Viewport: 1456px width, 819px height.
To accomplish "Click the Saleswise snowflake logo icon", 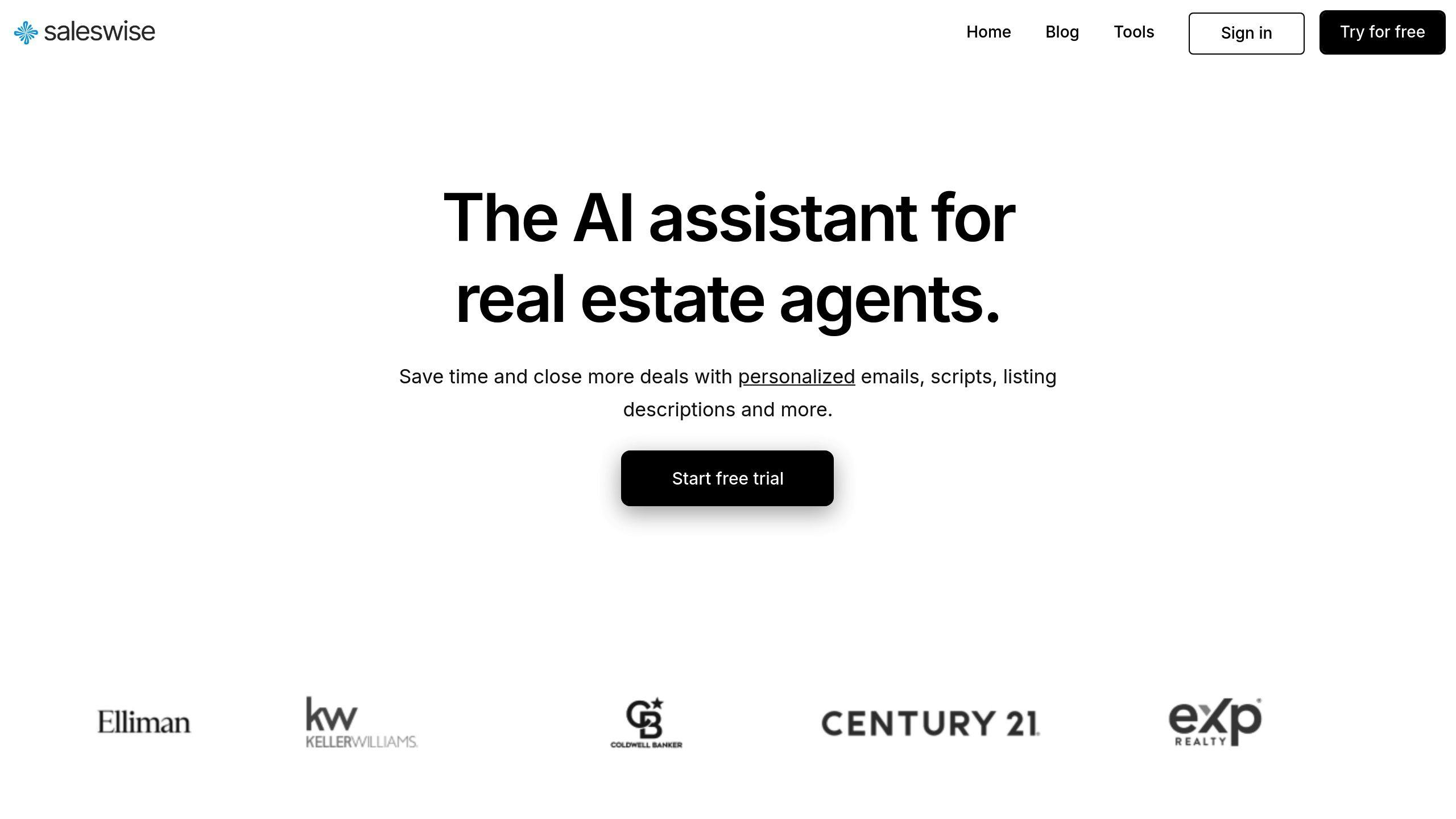I will (24, 32).
